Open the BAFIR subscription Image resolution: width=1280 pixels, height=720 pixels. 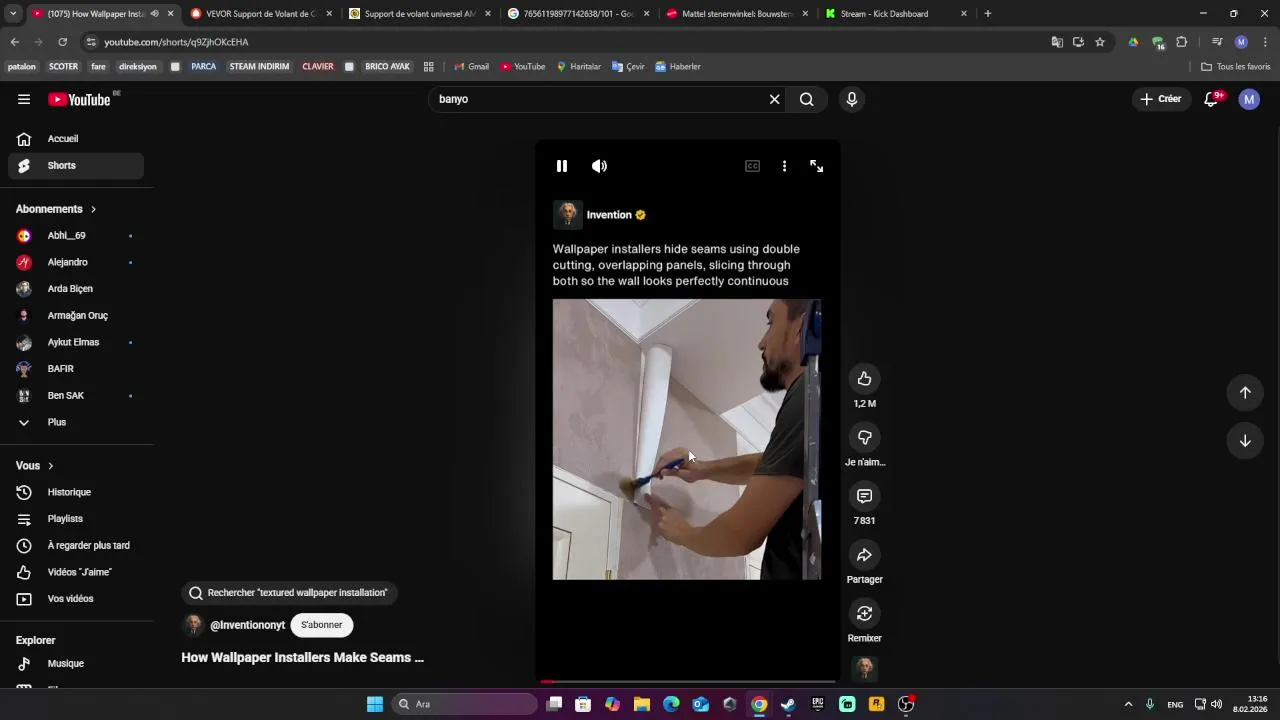(x=76, y=369)
